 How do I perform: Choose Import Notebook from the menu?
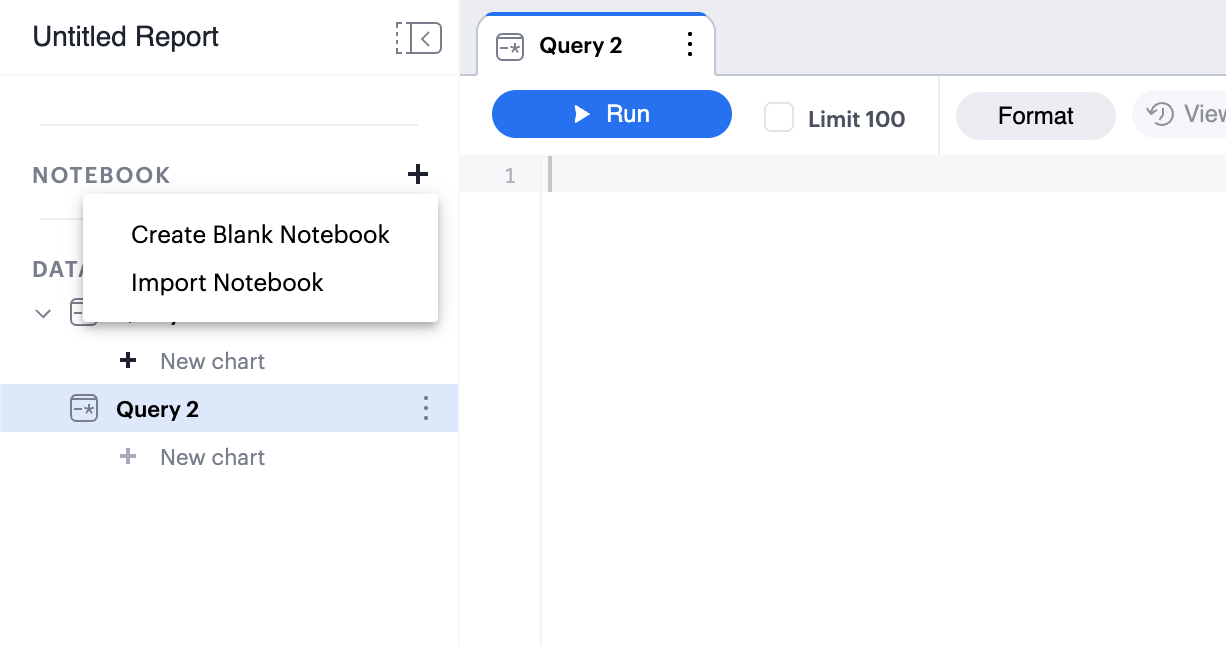[x=227, y=283]
